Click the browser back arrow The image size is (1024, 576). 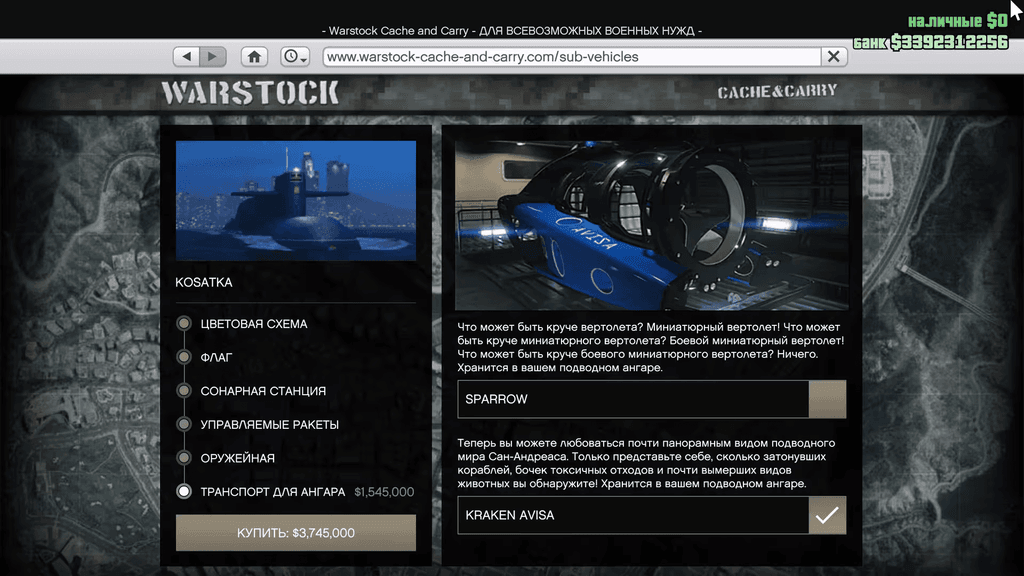coord(187,57)
